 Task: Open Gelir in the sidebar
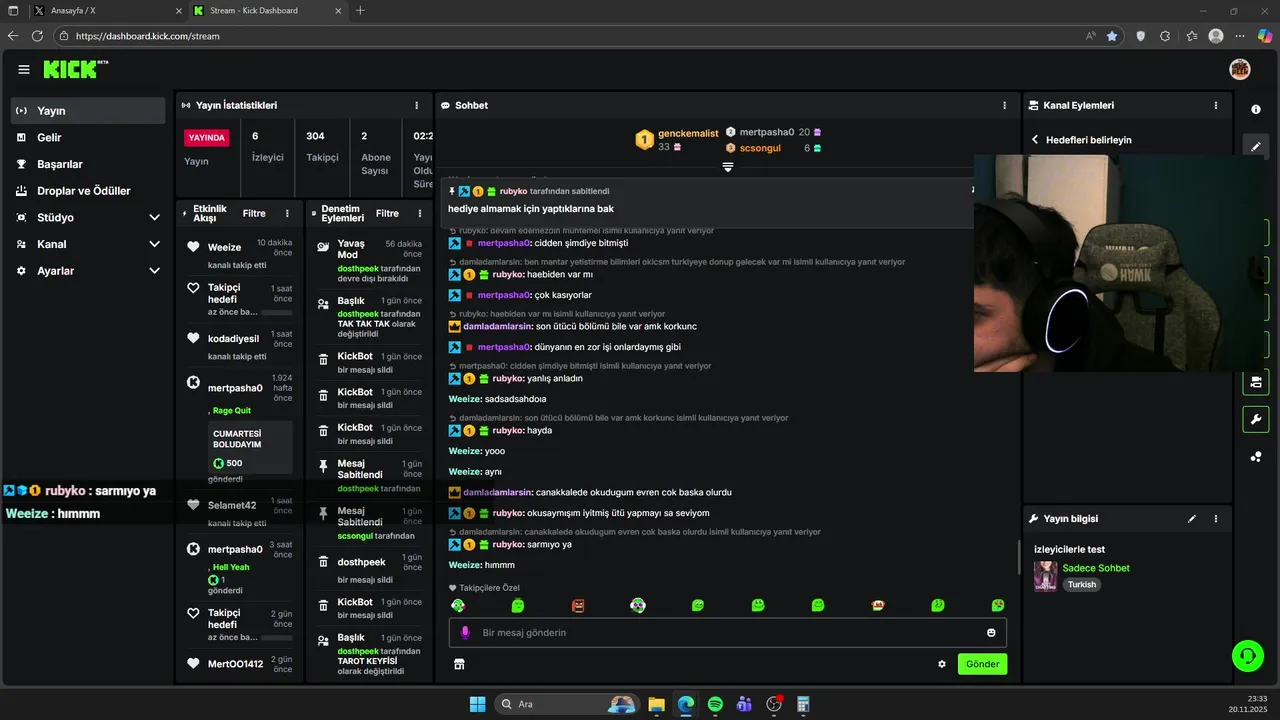click(88, 137)
